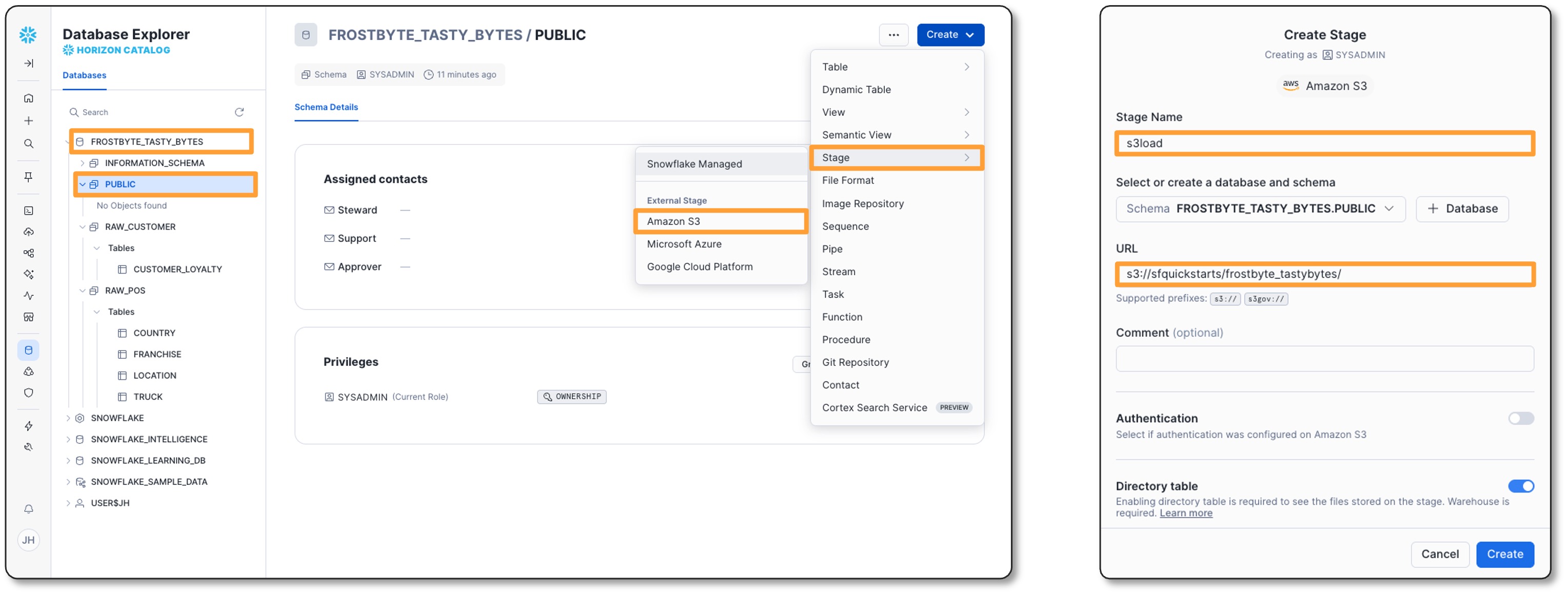Expand the SNOWFLAKE_SAMPLE_DATA database
This screenshot has height=594, width=1568.
pyautogui.click(x=68, y=482)
